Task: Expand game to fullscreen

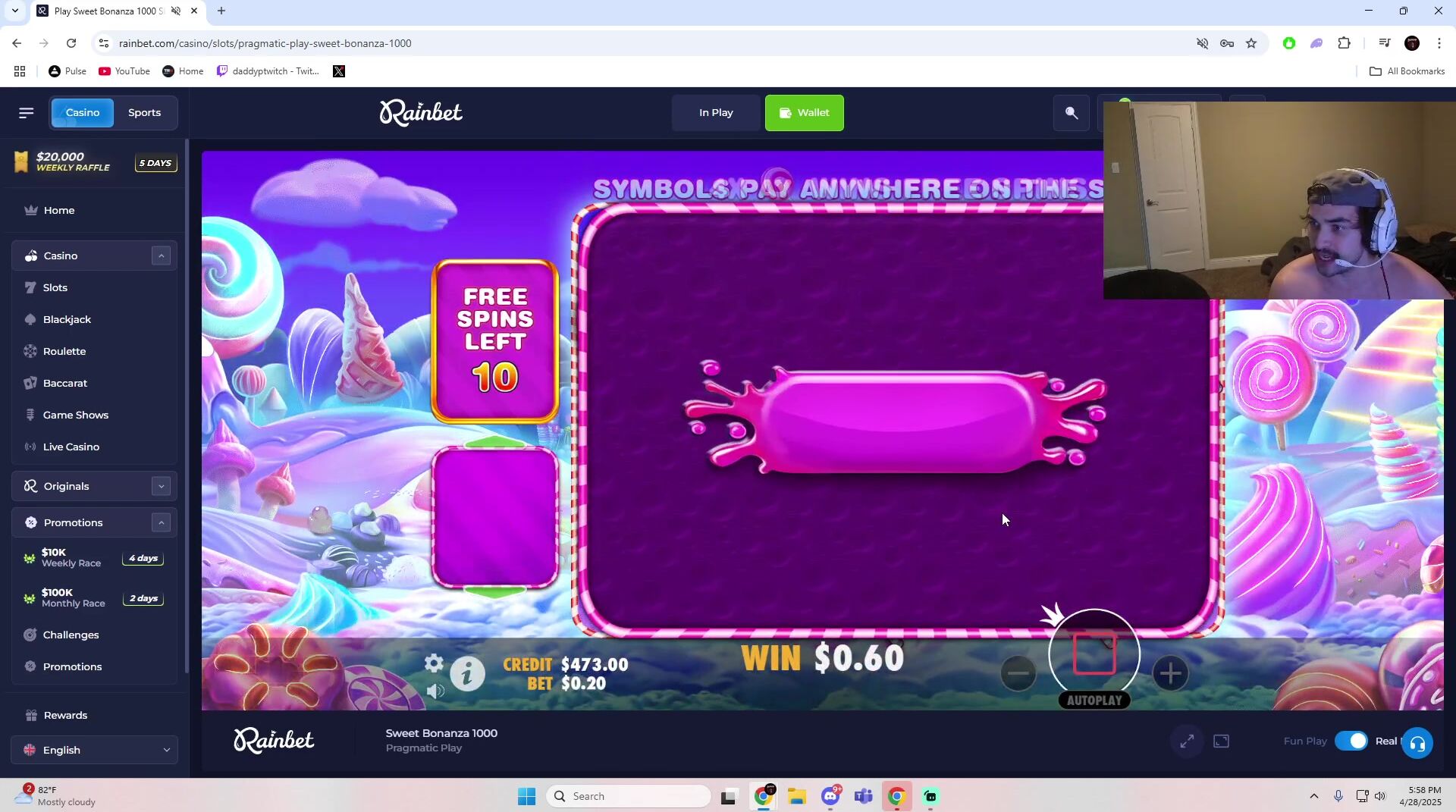Action: coord(1187,741)
